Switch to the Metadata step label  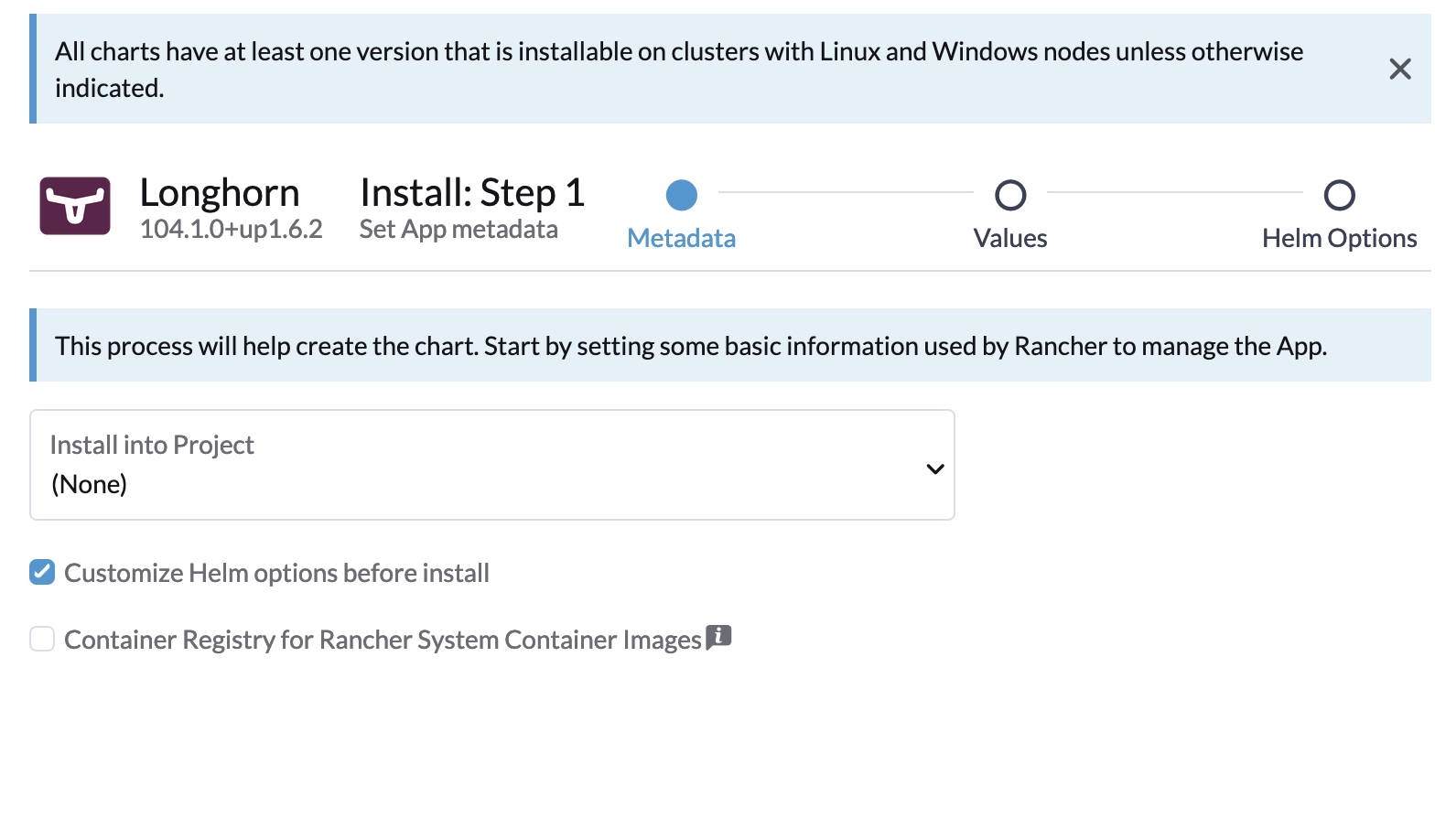[x=681, y=239]
